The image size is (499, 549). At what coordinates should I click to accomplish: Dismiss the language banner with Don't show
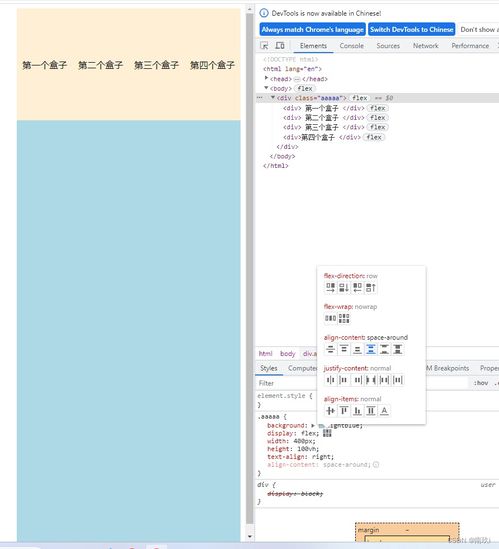479,29
